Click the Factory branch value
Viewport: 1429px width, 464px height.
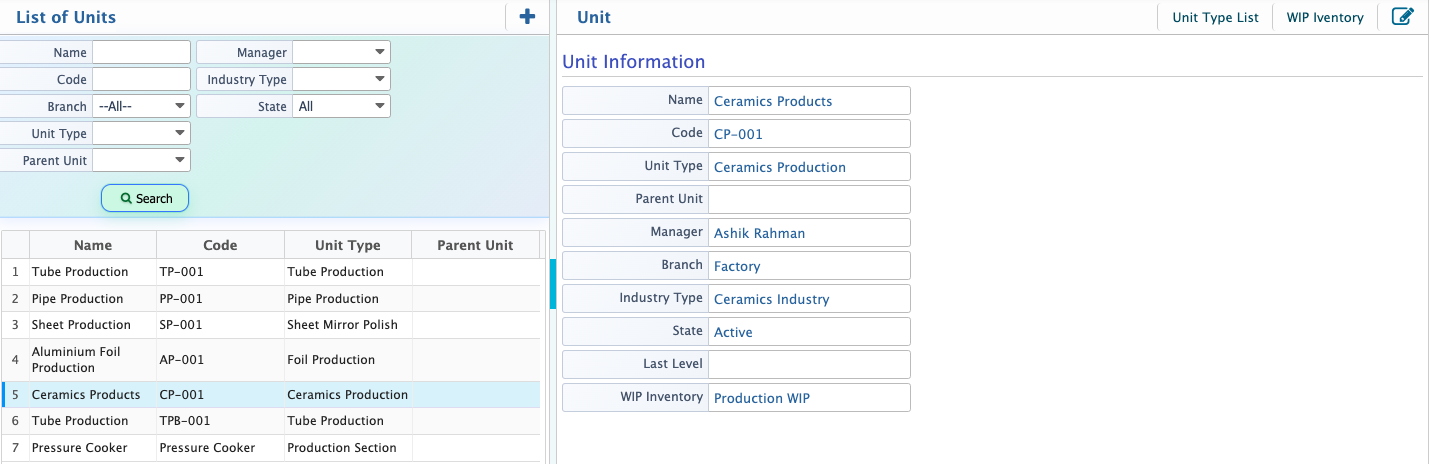click(737, 266)
